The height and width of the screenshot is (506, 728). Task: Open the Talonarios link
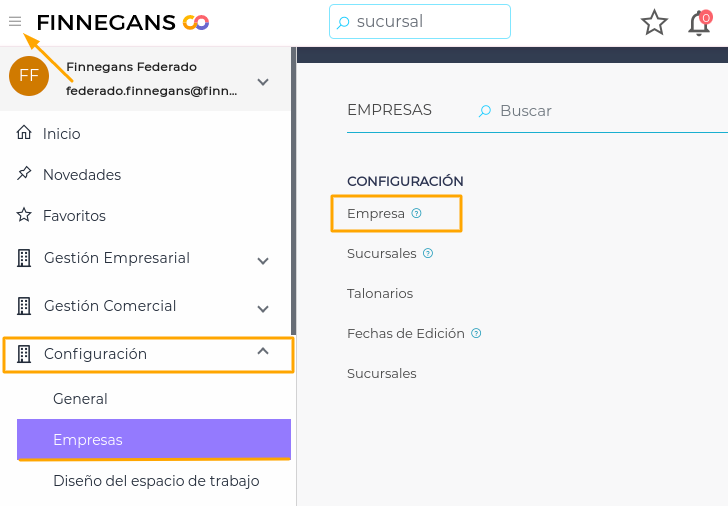point(380,293)
